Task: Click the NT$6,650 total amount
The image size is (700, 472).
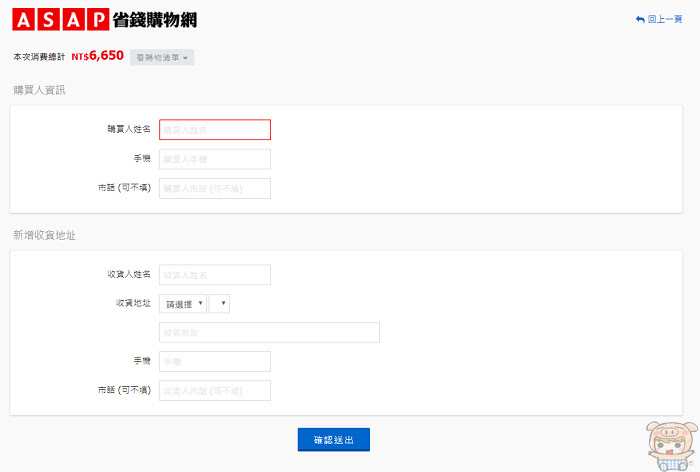Action: [97, 56]
